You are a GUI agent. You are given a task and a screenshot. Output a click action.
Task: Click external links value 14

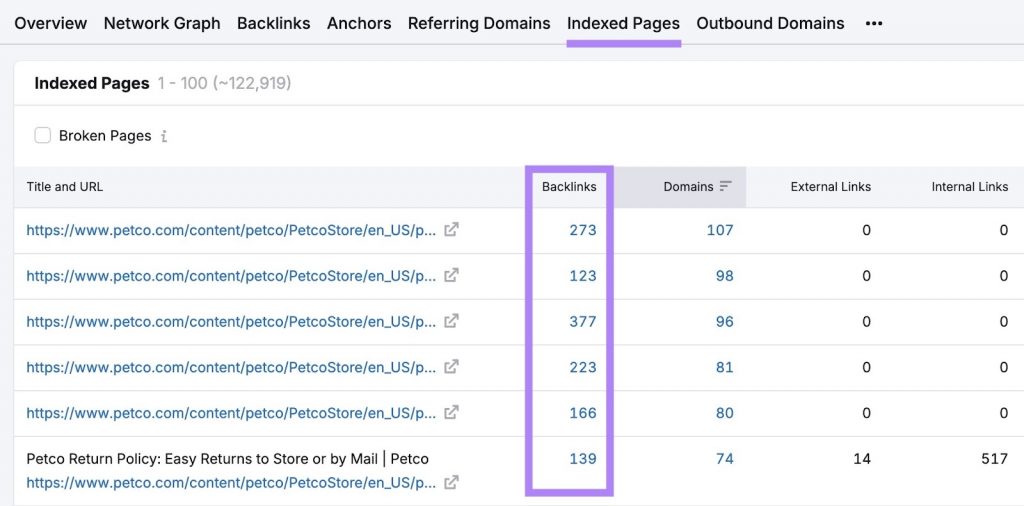[862, 458]
